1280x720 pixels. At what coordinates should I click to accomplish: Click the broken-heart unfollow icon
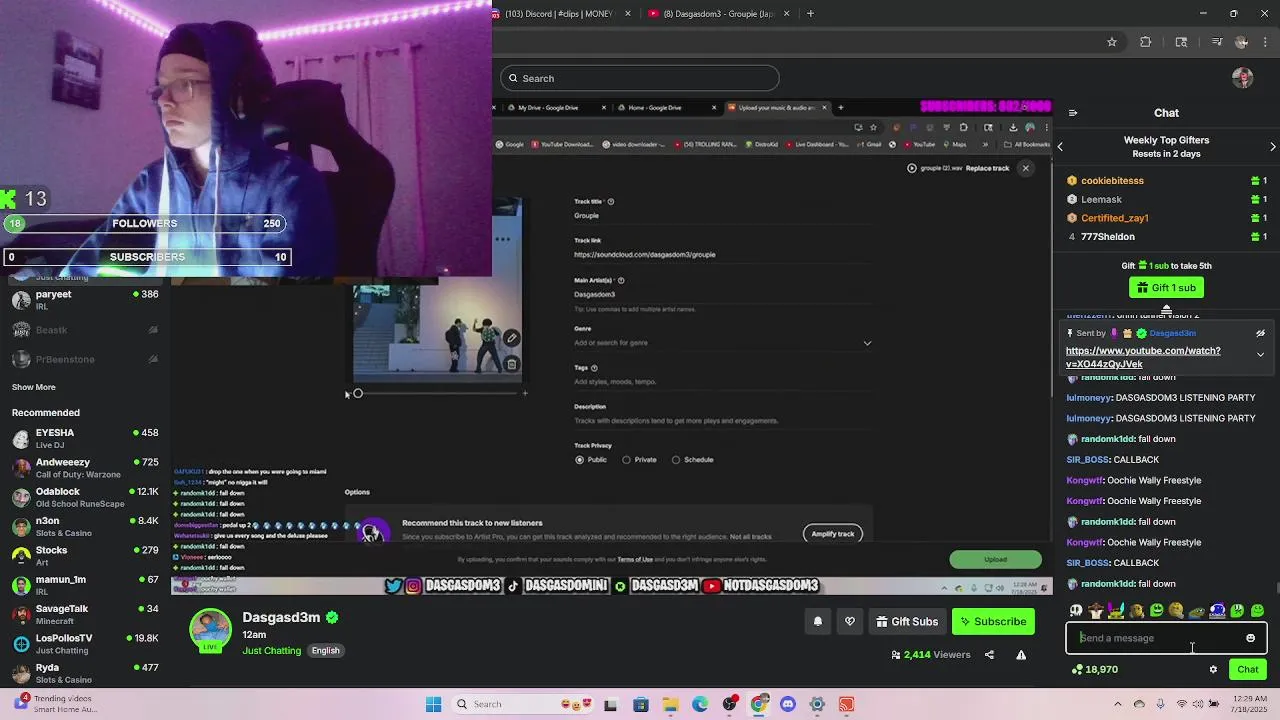pyautogui.click(x=850, y=622)
